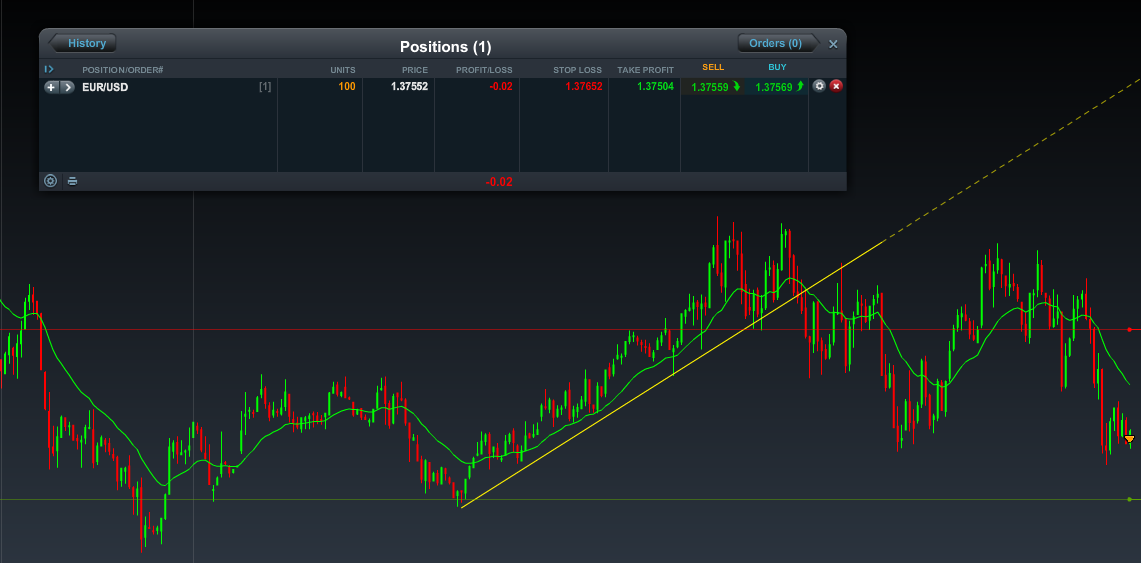Open panel settings gear in footer
The width and height of the screenshot is (1141, 563).
50,181
